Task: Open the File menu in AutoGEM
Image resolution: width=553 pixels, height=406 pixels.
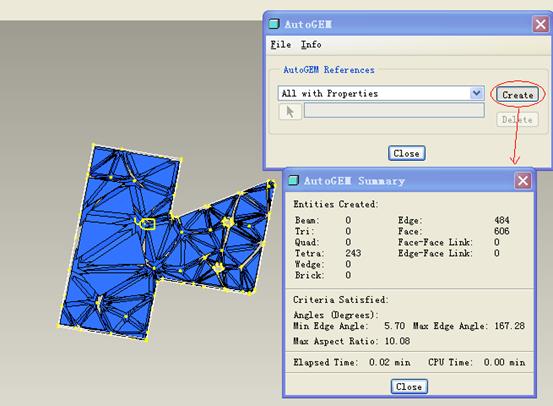Action: point(281,45)
